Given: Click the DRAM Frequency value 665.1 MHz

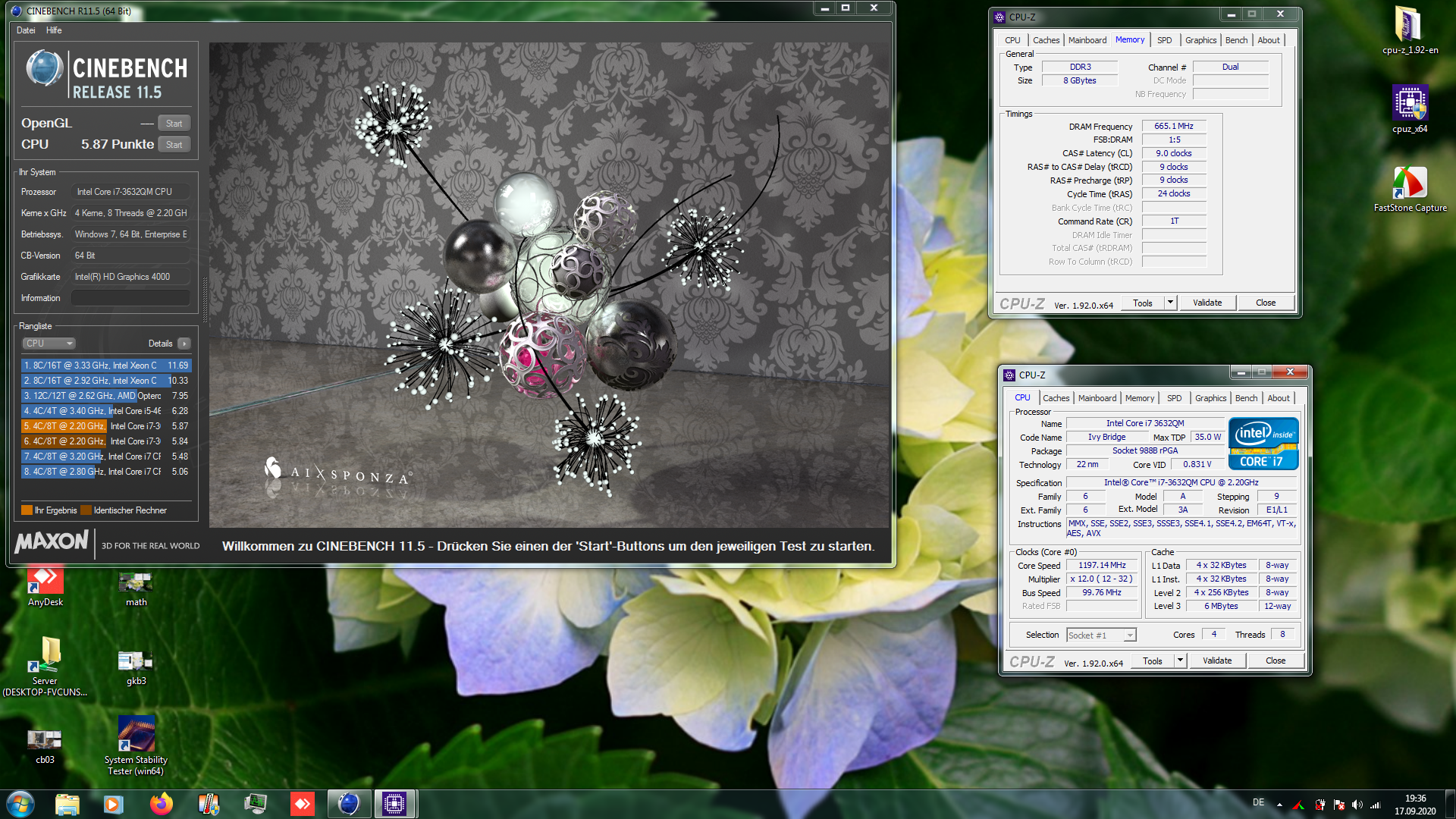Looking at the screenshot, I should pos(1173,126).
